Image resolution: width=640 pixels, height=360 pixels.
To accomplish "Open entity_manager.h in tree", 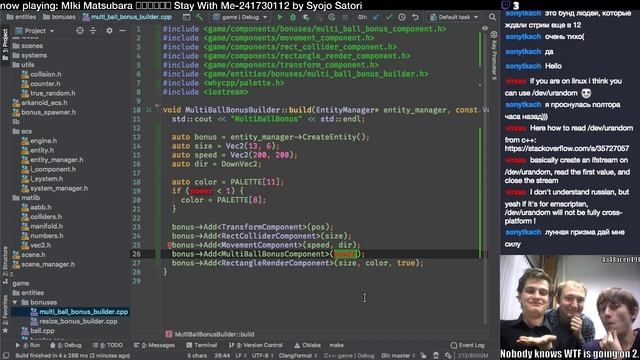I will click(x=52, y=160).
